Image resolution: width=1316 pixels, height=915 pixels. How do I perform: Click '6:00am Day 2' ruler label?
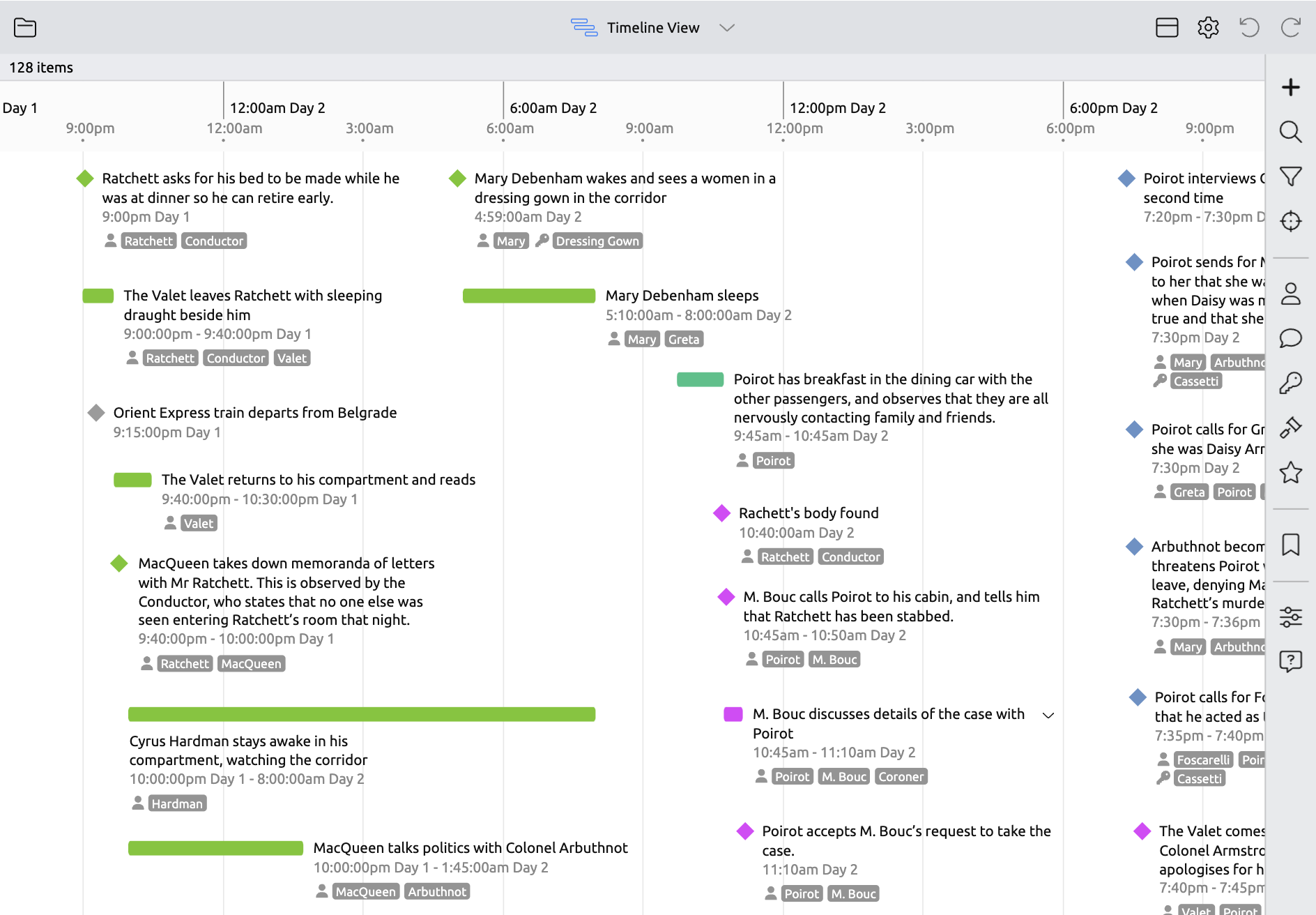(x=553, y=108)
